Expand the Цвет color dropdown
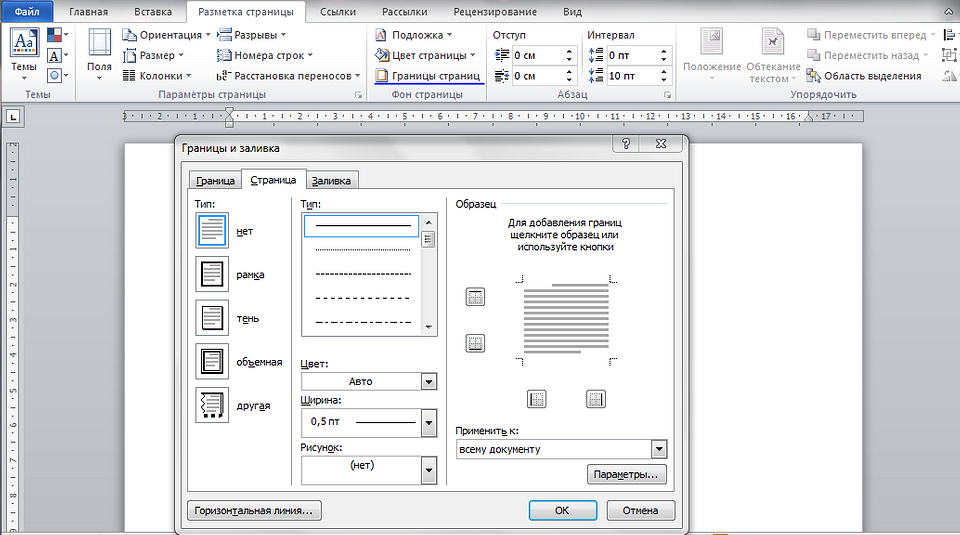 click(x=428, y=381)
